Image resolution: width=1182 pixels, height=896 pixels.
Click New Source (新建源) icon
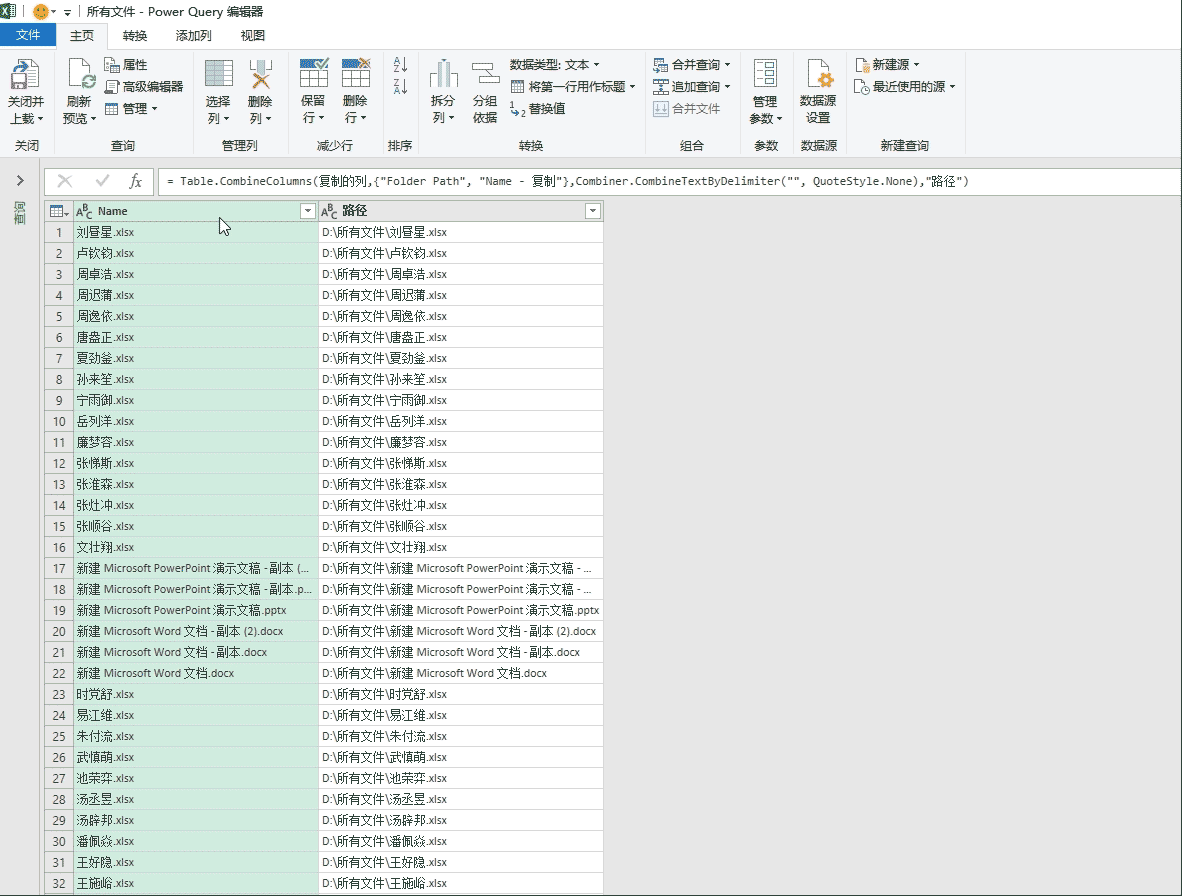coord(862,65)
